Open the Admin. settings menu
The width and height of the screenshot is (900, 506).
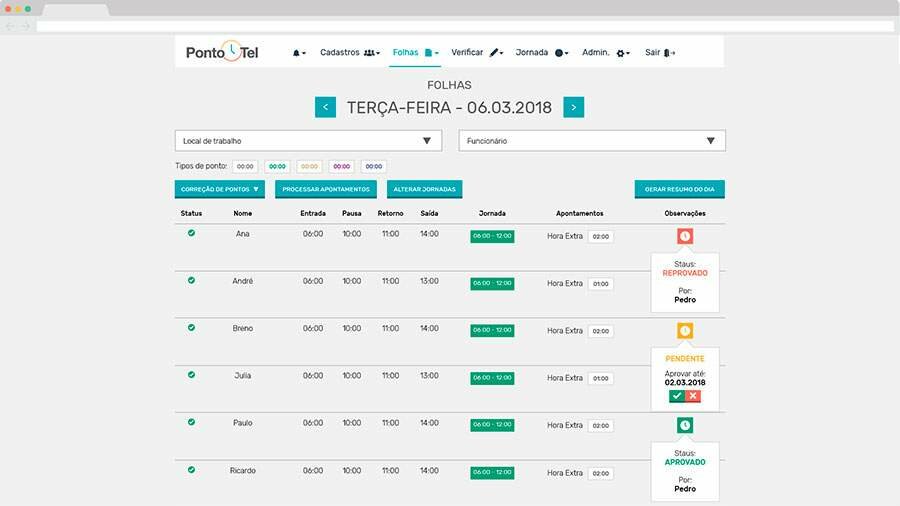pyautogui.click(x=606, y=53)
